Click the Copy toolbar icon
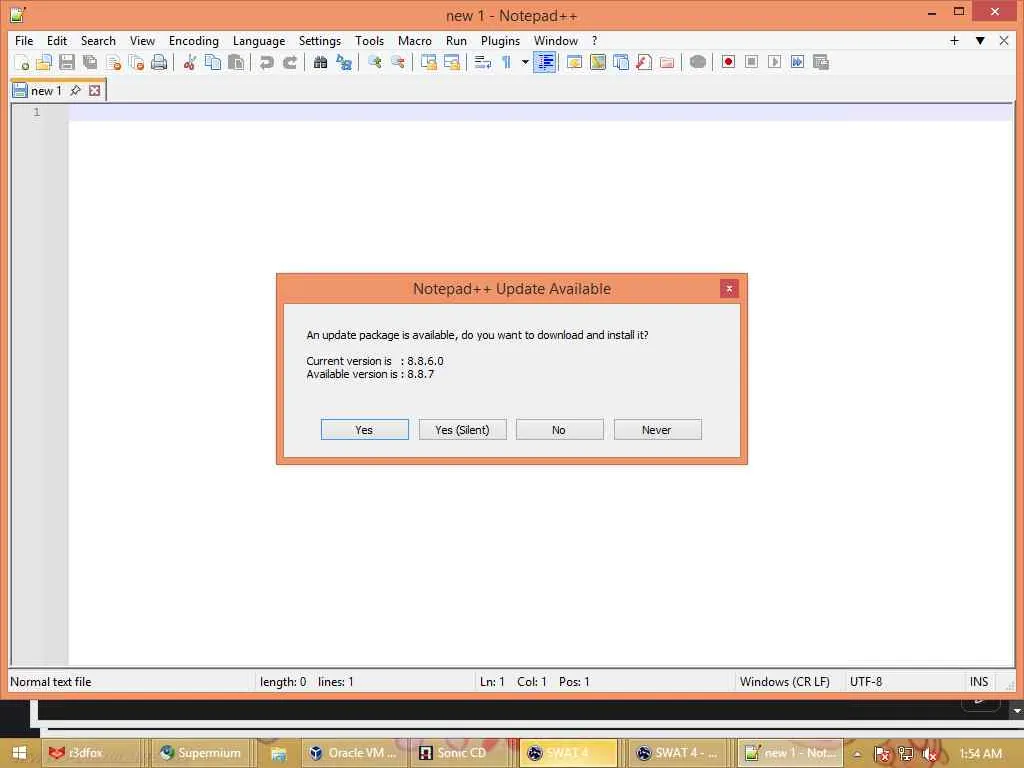 [212, 62]
